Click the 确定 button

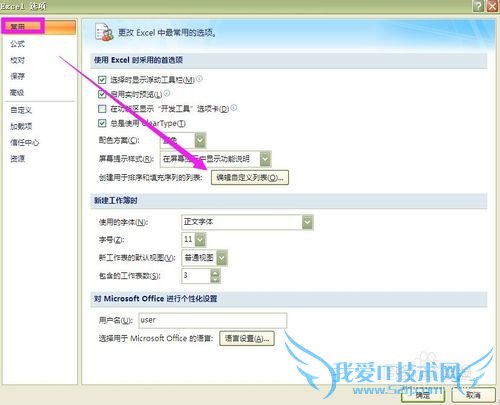423,395
